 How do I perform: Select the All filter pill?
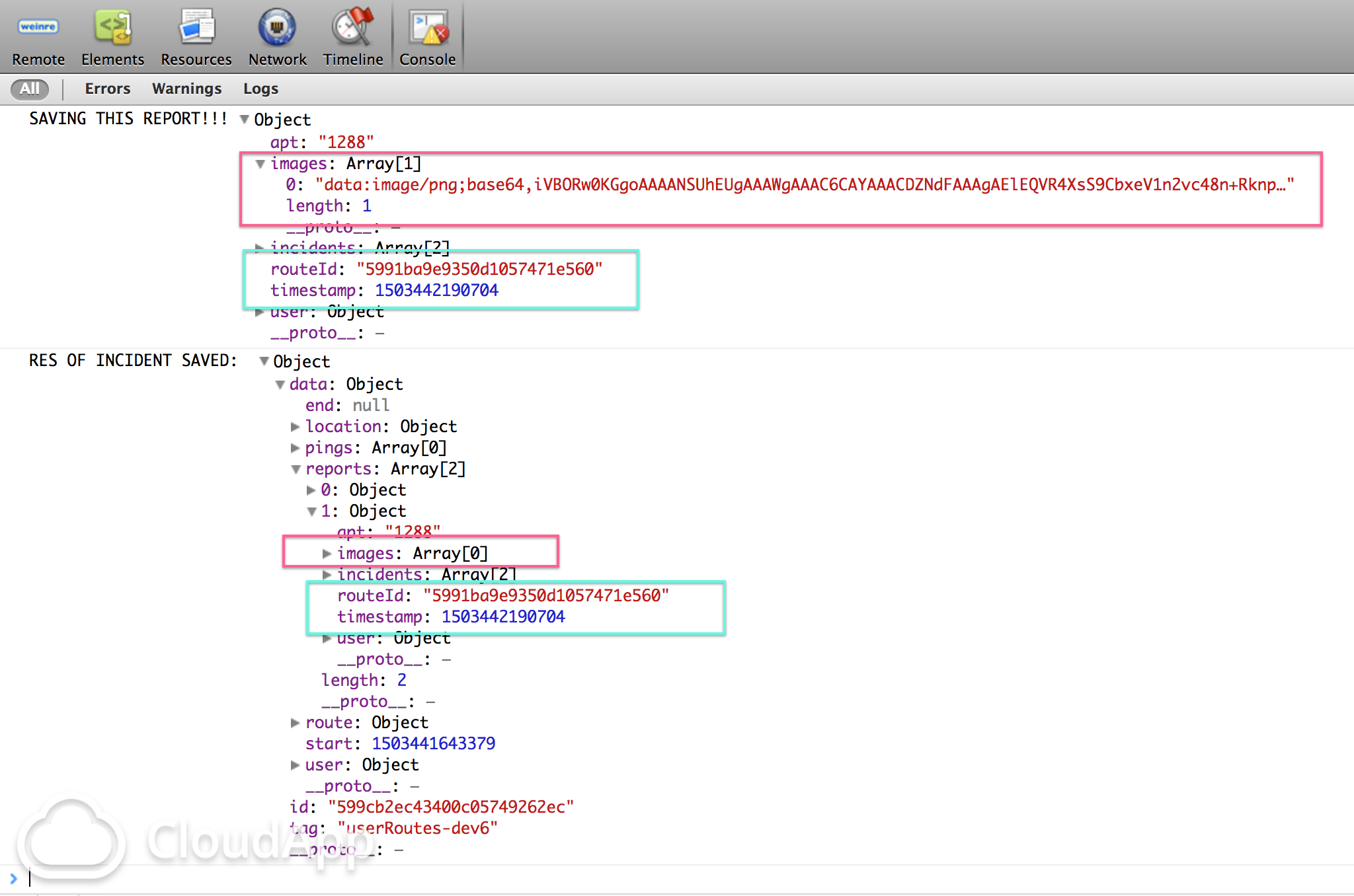coord(30,89)
